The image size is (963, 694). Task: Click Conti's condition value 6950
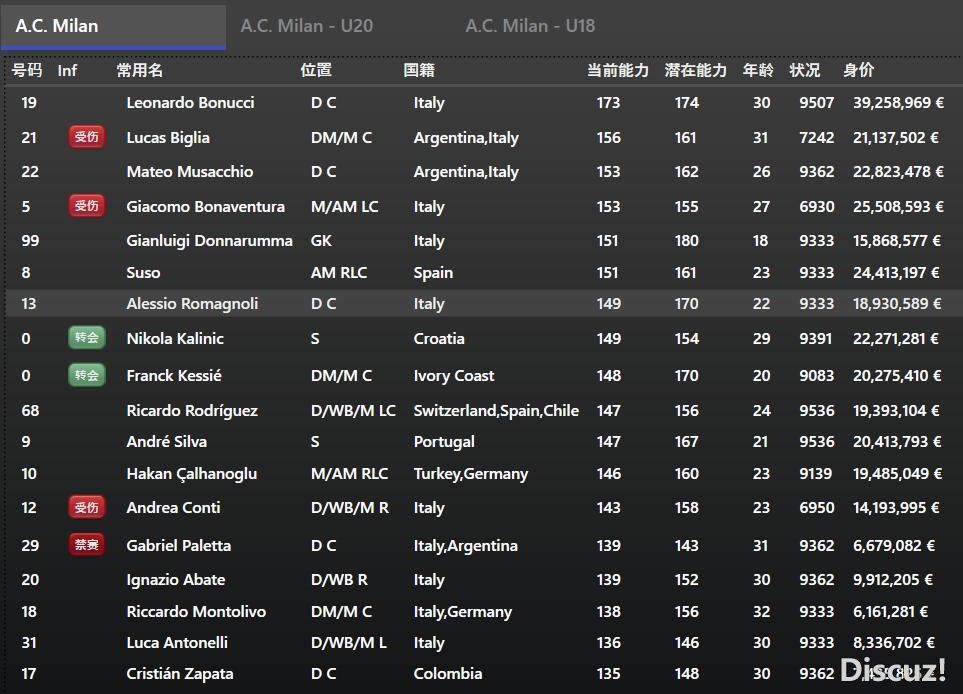click(817, 507)
